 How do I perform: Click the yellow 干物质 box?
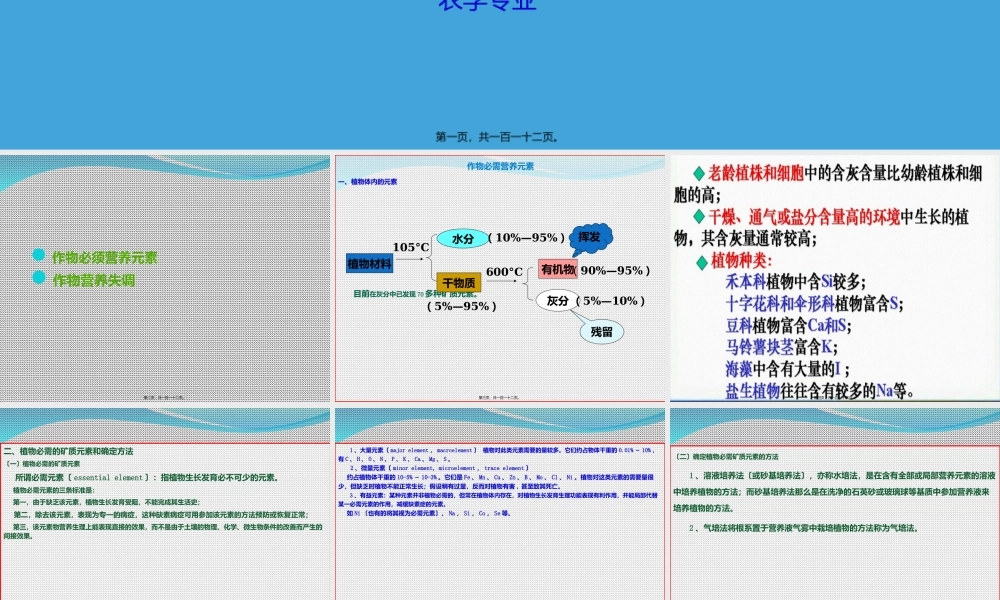460,281
